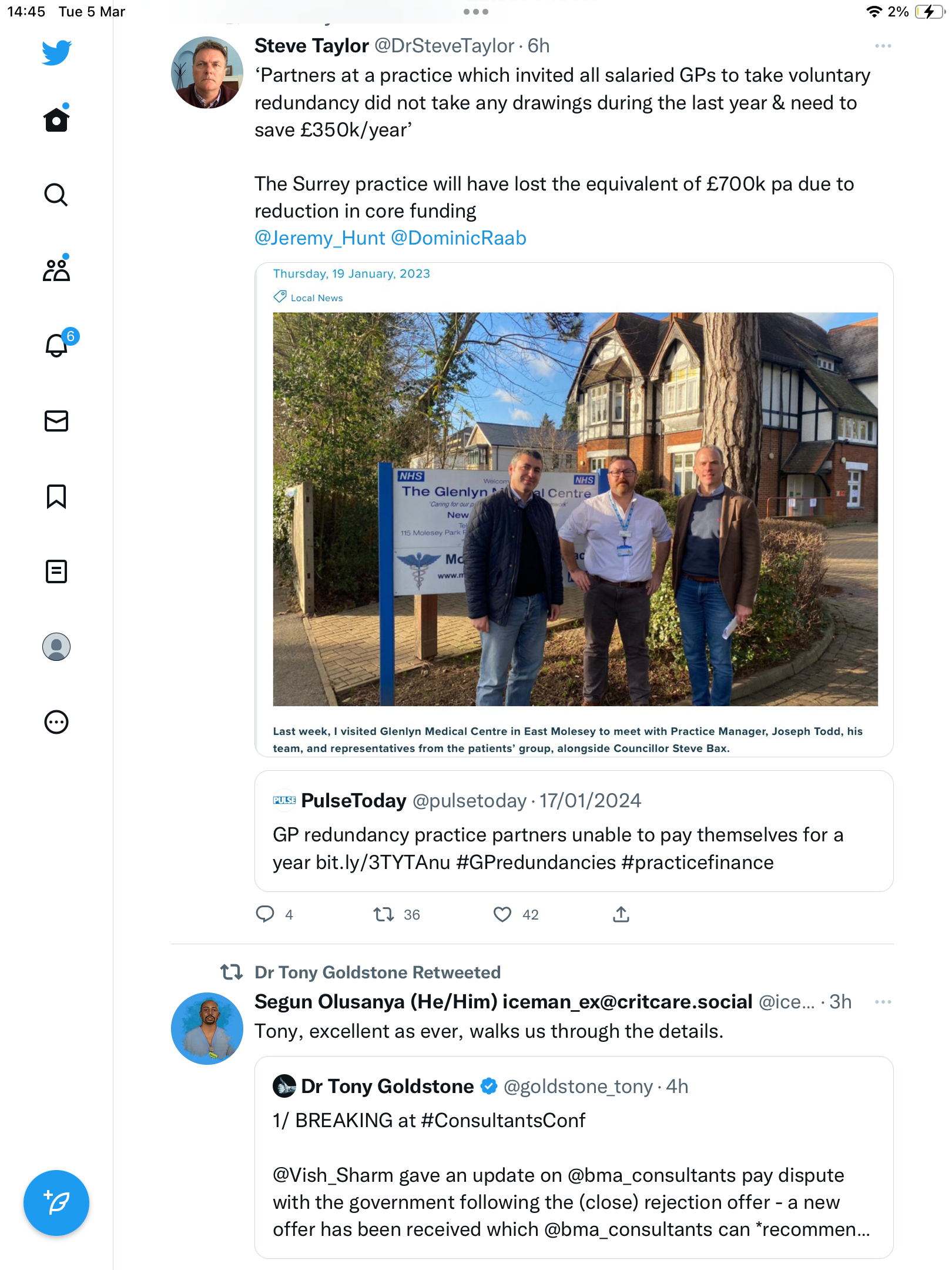952x1270 pixels.
Task: Open the Search magnifier icon
Action: click(x=56, y=195)
